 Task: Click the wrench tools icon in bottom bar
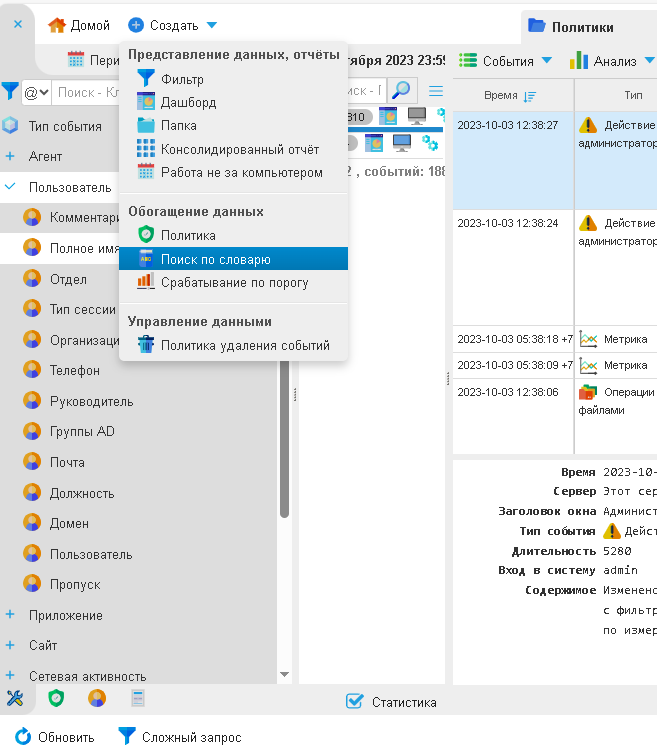[x=14, y=698]
